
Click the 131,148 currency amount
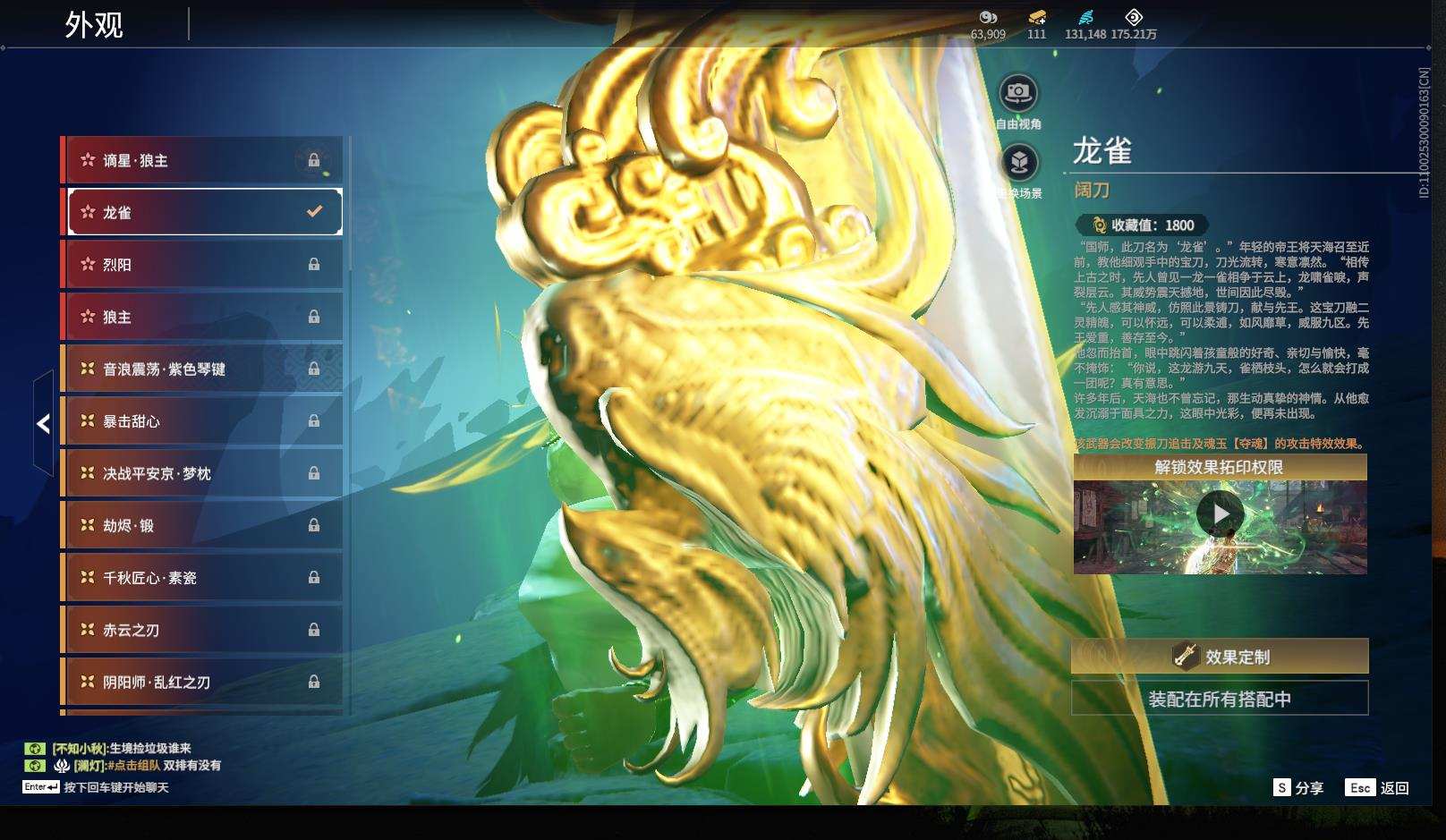(1085, 34)
